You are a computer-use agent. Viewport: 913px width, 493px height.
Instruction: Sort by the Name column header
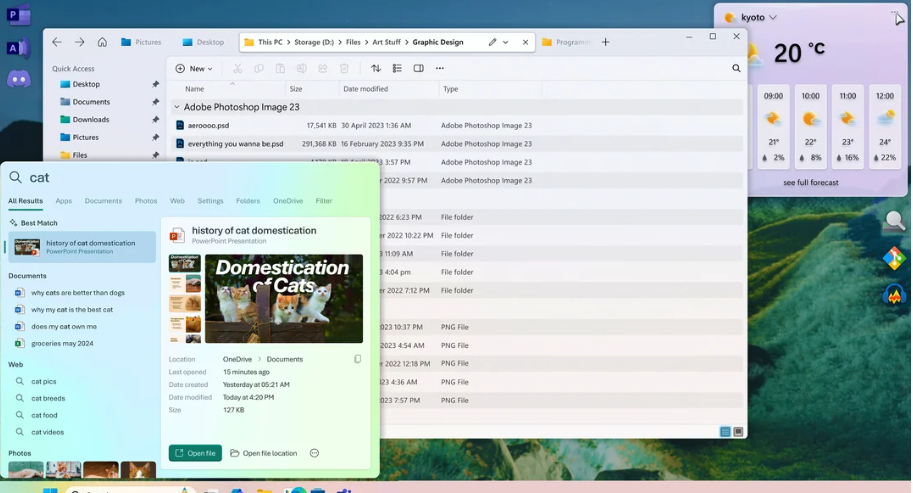pos(194,89)
